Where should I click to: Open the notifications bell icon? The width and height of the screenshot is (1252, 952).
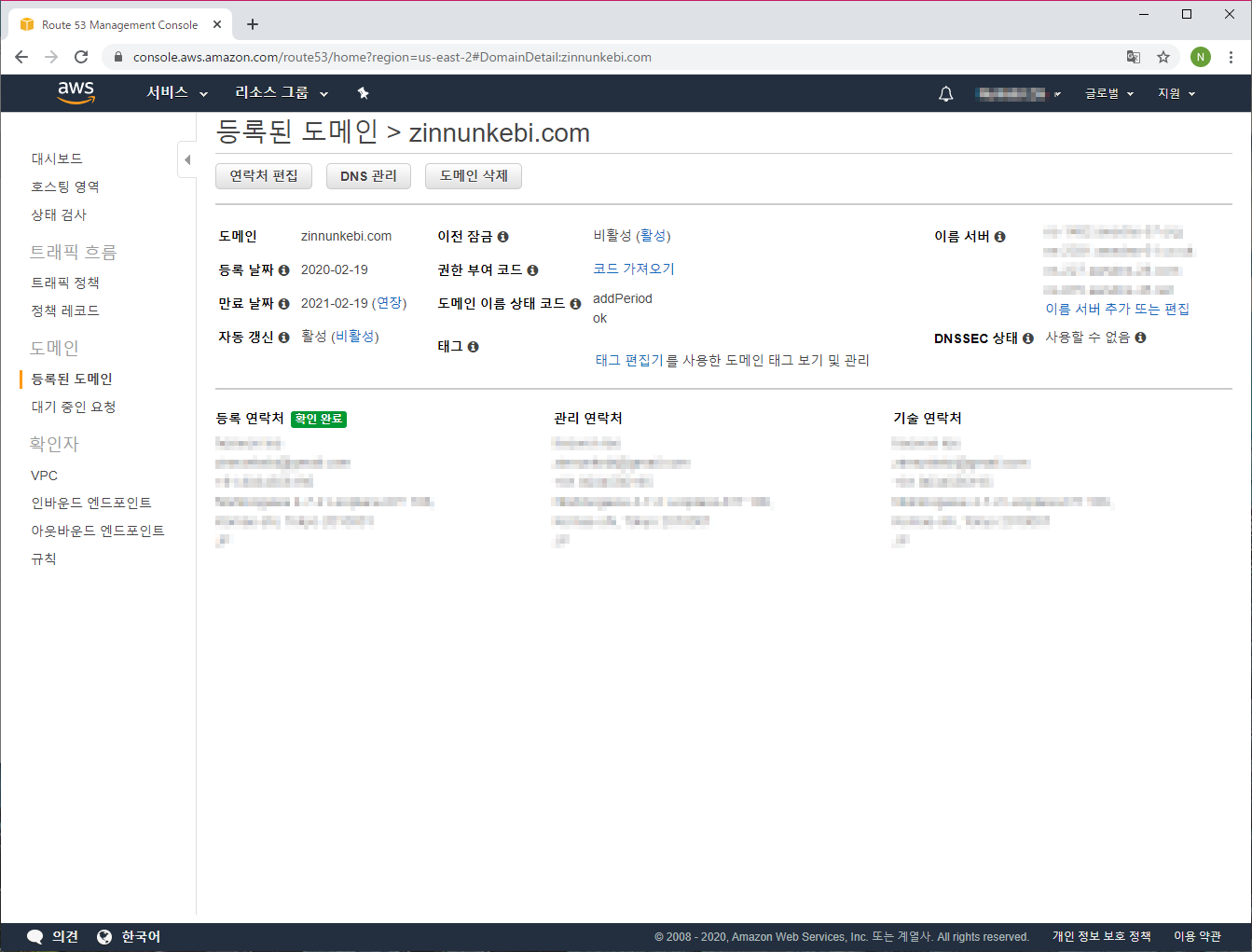click(945, 93)
